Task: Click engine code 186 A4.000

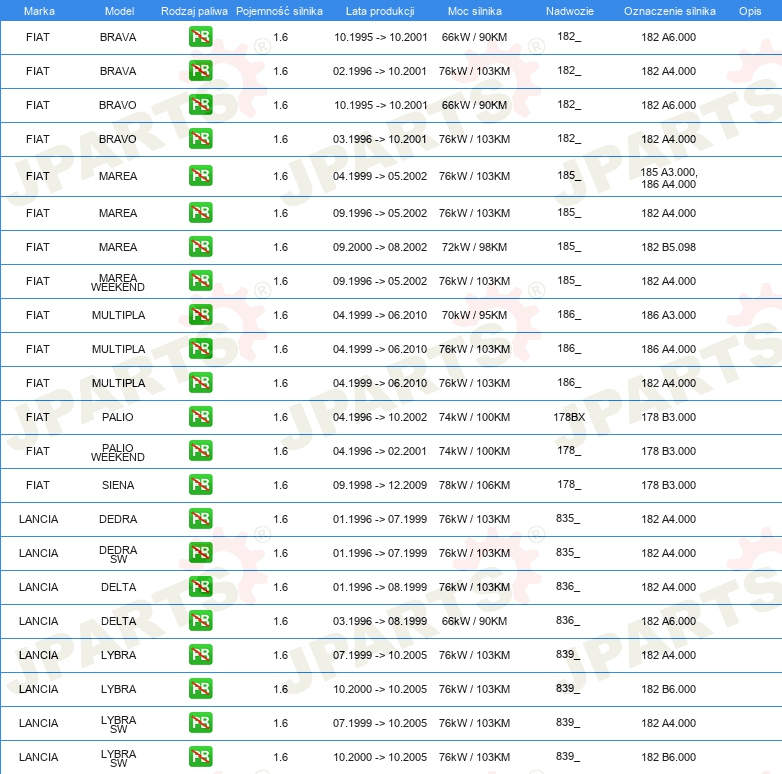Action: (x=668, y=349)
